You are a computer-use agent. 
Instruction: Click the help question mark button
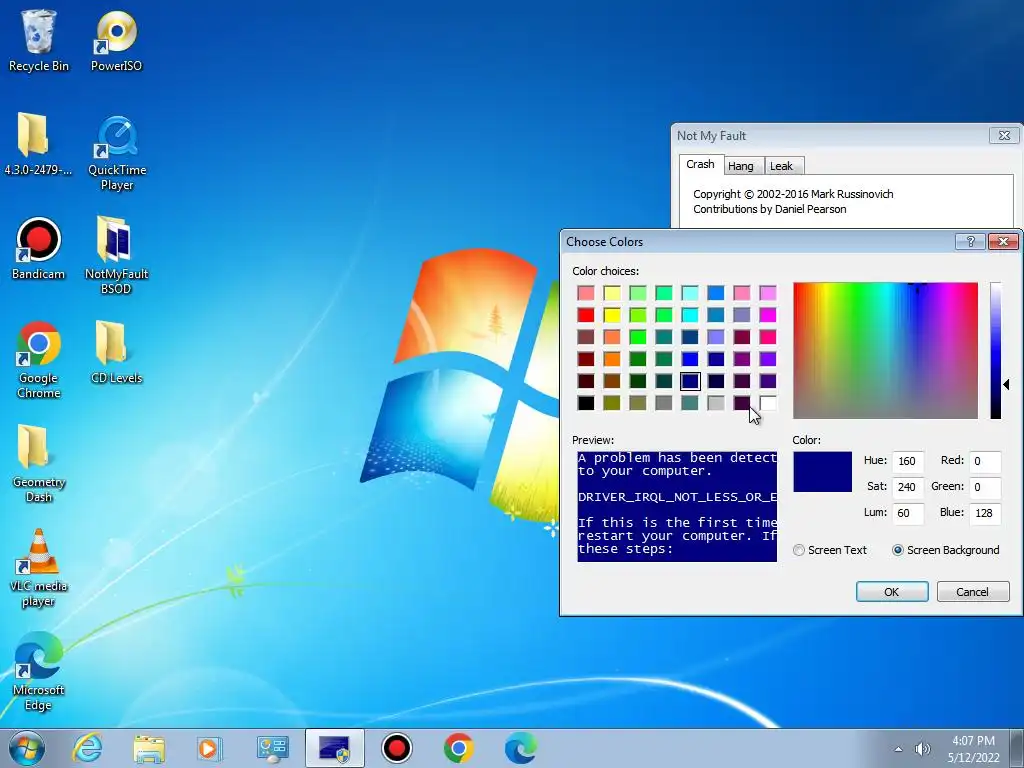970,242
